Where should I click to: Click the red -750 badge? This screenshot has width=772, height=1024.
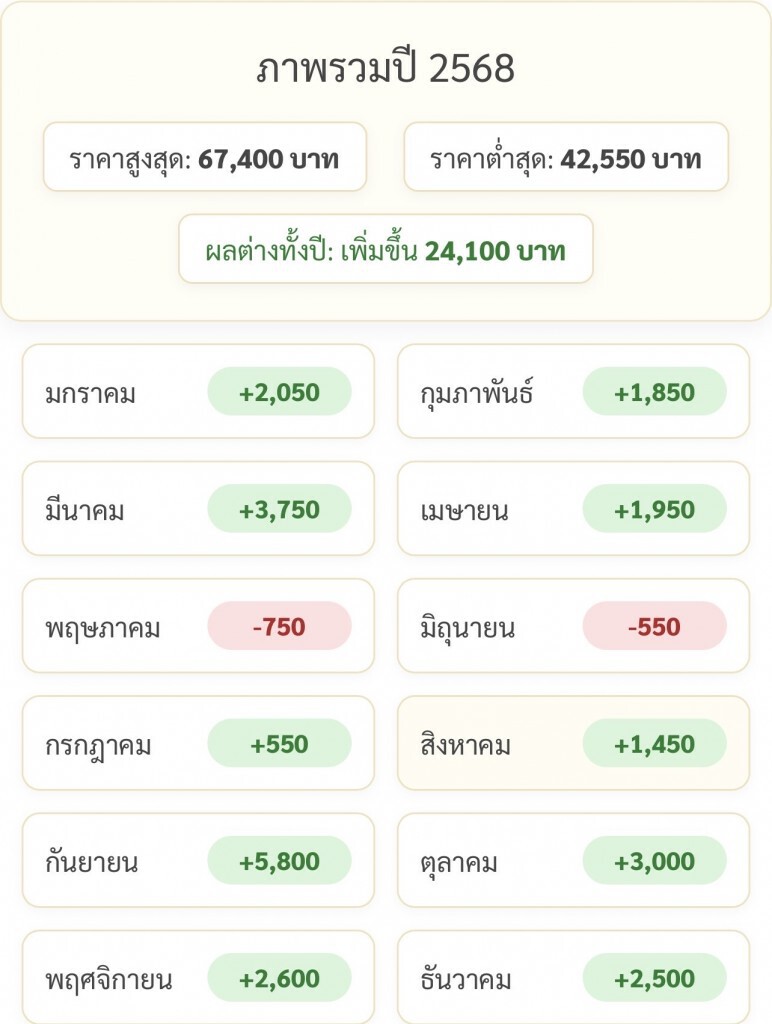click(279, 627)
